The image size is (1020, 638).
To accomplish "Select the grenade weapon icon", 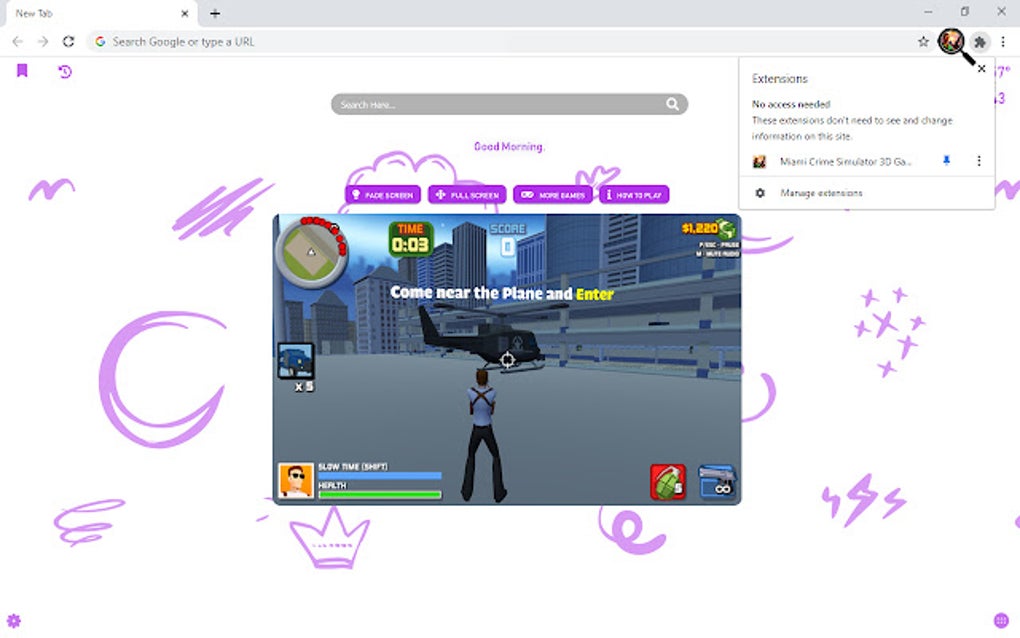I will (668, 482).
